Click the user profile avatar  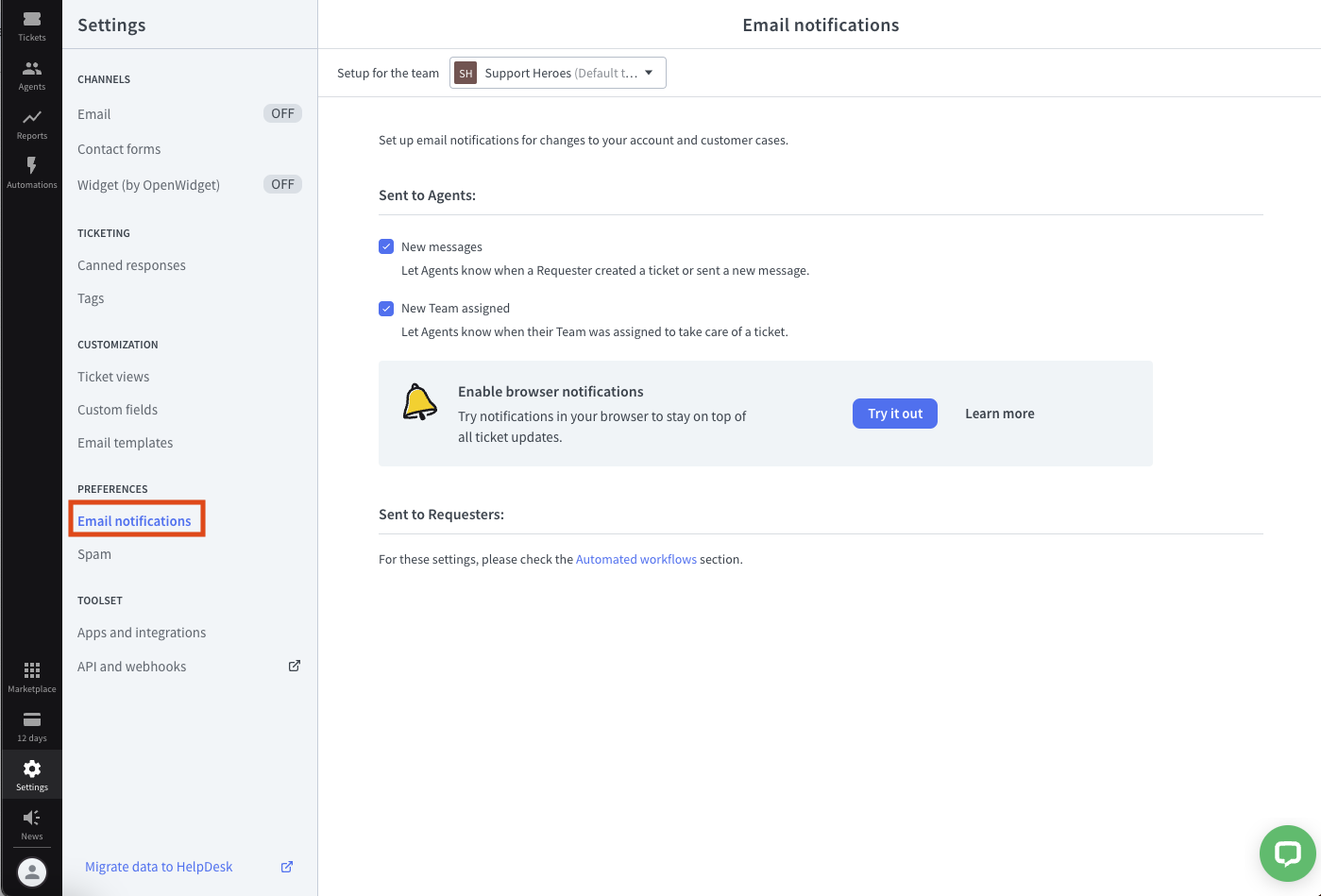(x=31, y=871)
